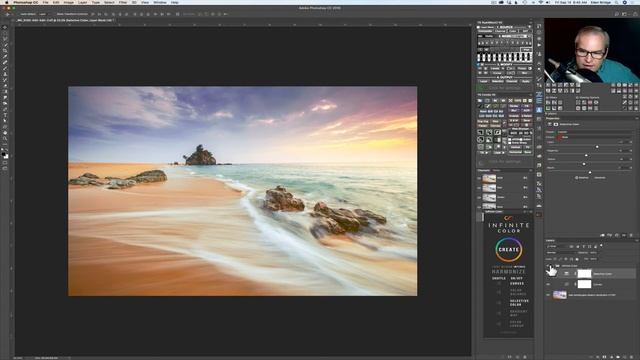The width and height of the screenshot is (640, 360).
Task: Open the workspace switcher icon
Action: pos(625,14)
